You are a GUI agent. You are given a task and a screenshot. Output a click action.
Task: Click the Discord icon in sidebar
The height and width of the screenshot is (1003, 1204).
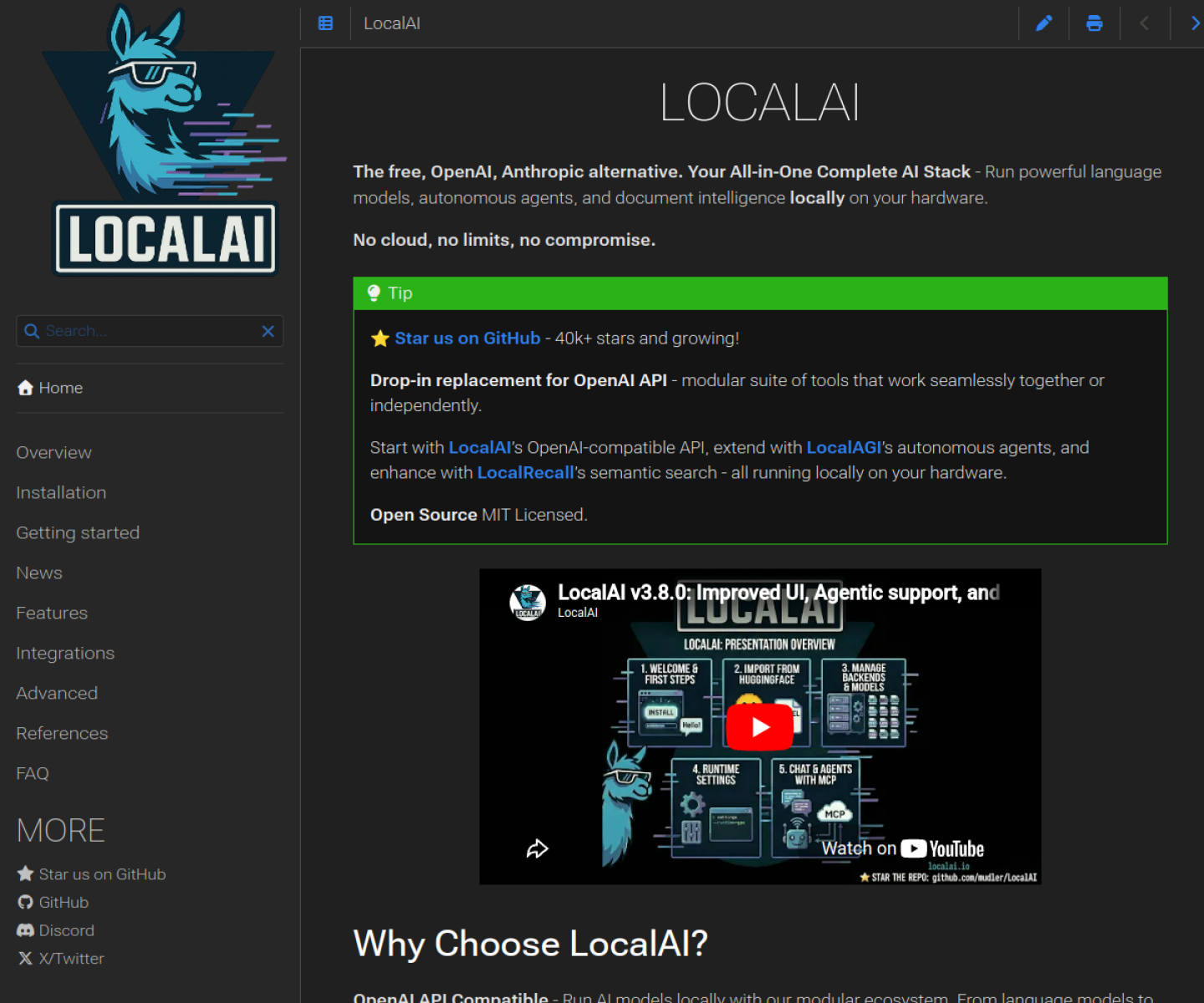point(25,930)
